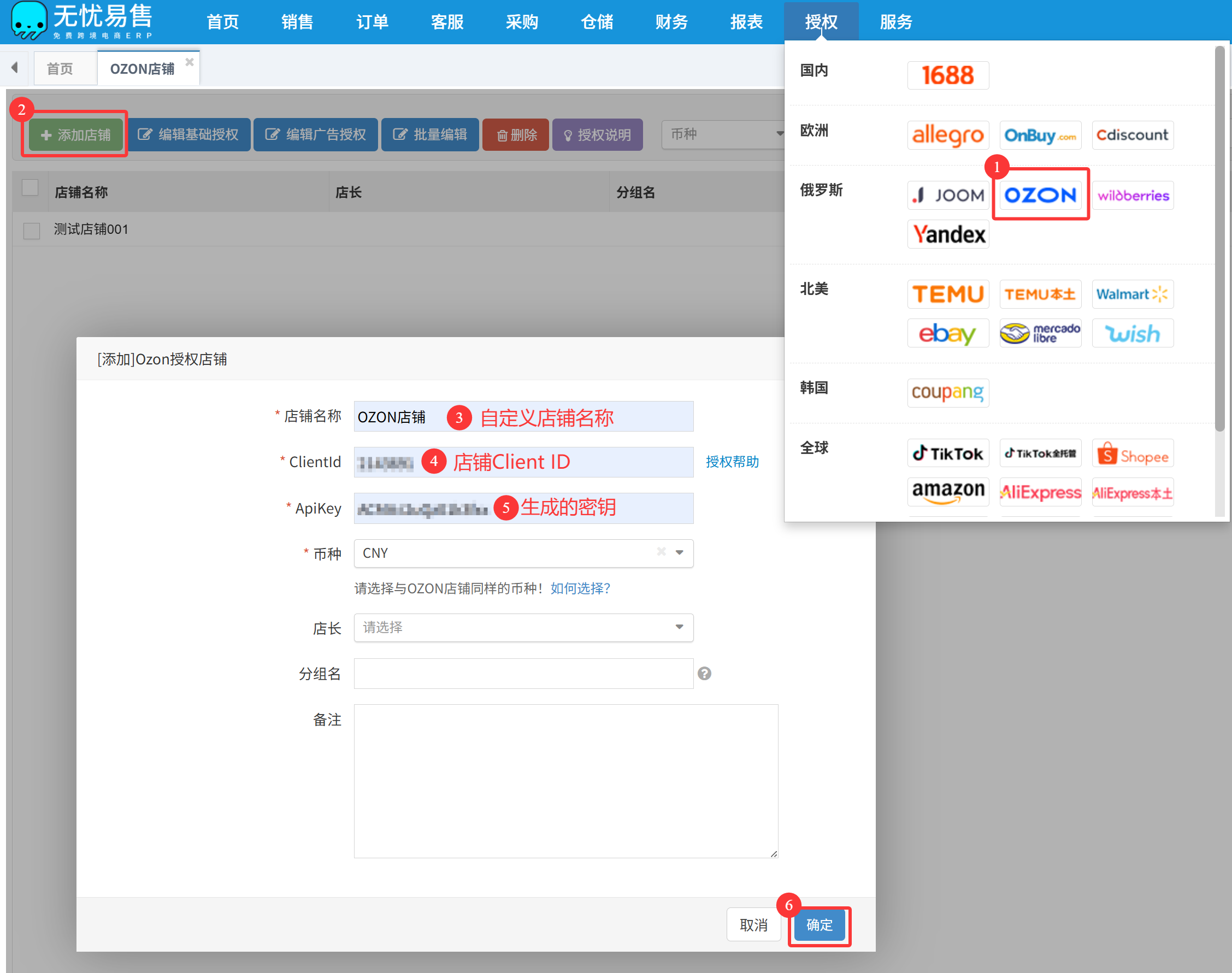Open the Wildberries authorization logo

(x=1133, y=196)
